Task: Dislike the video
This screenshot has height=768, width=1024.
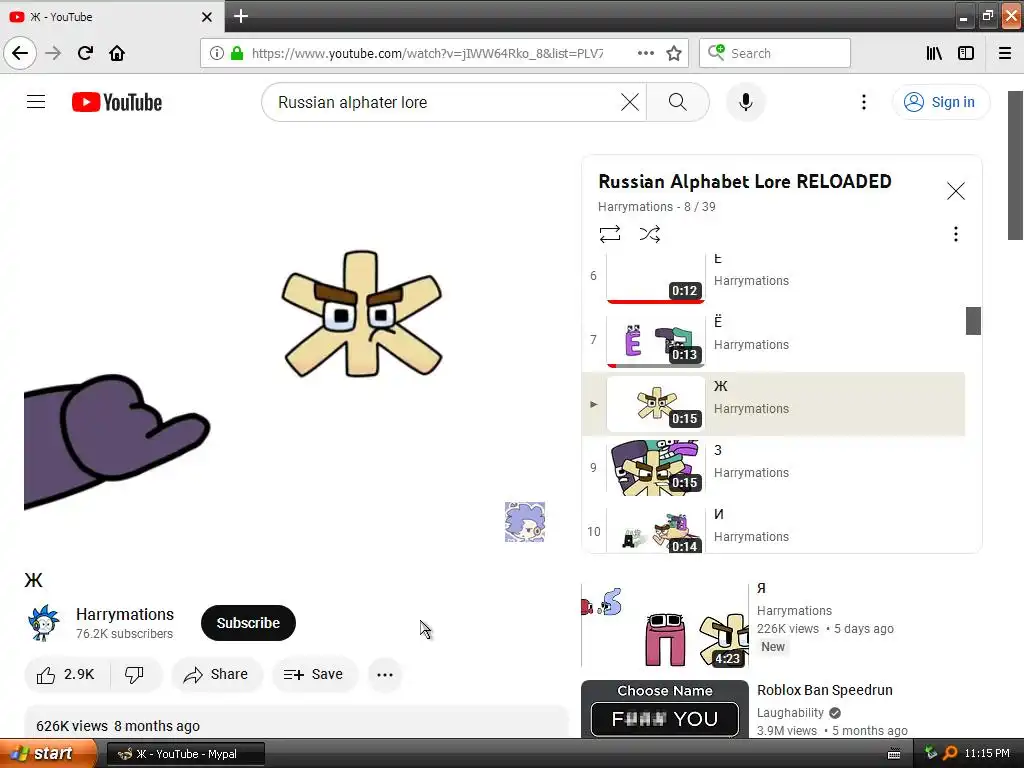Action: coord(135,674)
